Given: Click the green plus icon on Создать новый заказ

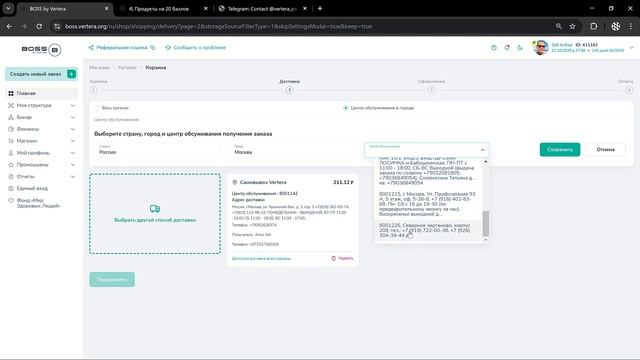Looking at the screenshot, I should point(71,74).
